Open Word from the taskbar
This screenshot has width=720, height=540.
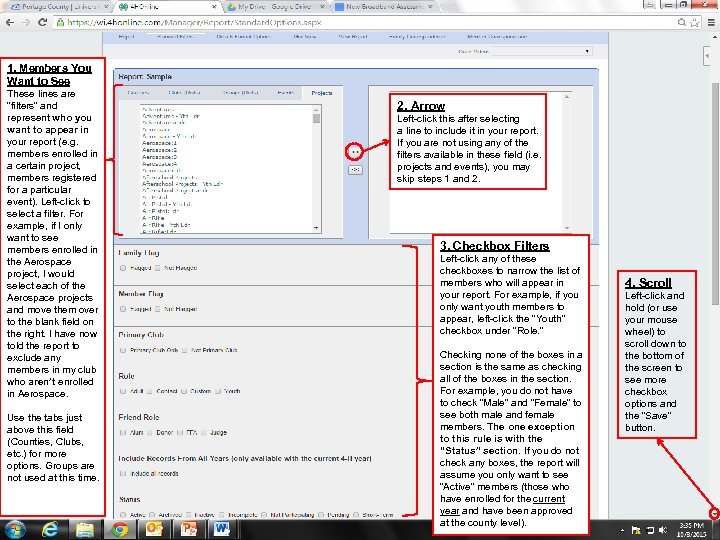pyautogui.click(x=222, y=530)
